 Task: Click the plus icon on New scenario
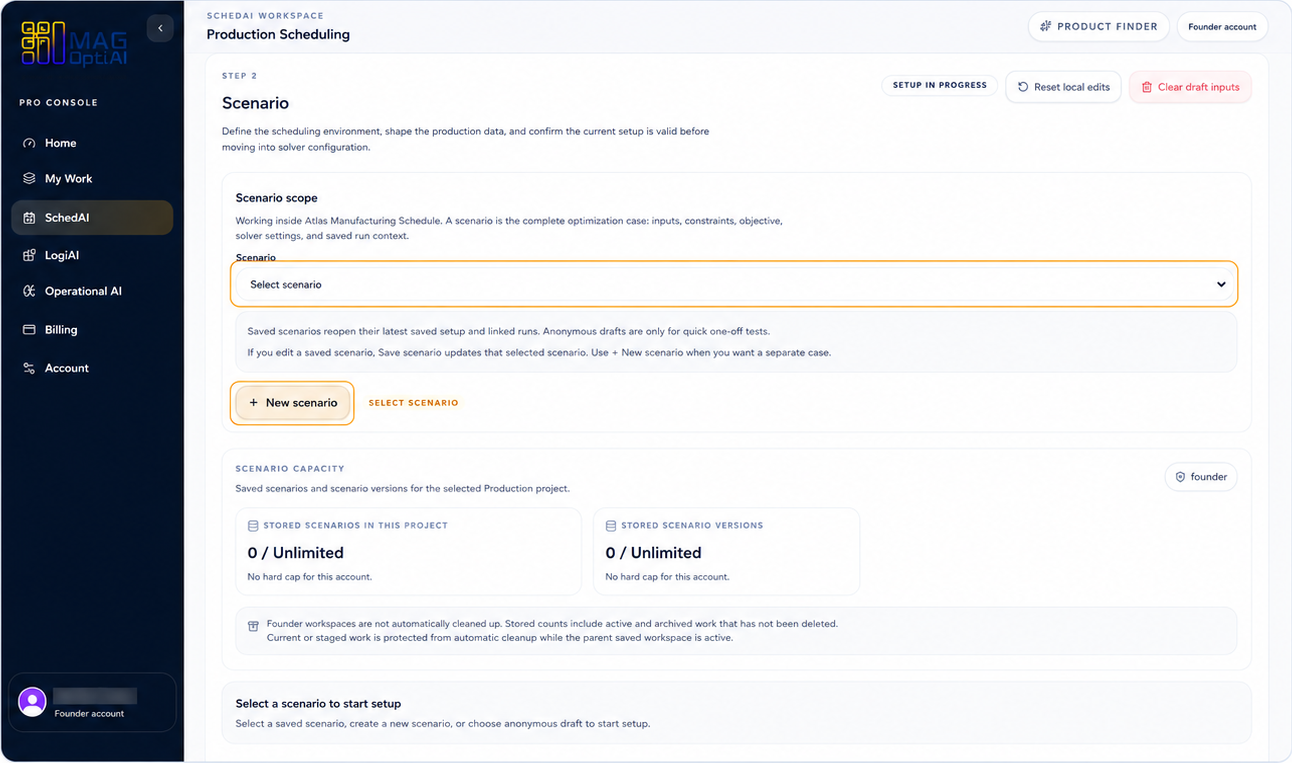click(x=254, y=403)
